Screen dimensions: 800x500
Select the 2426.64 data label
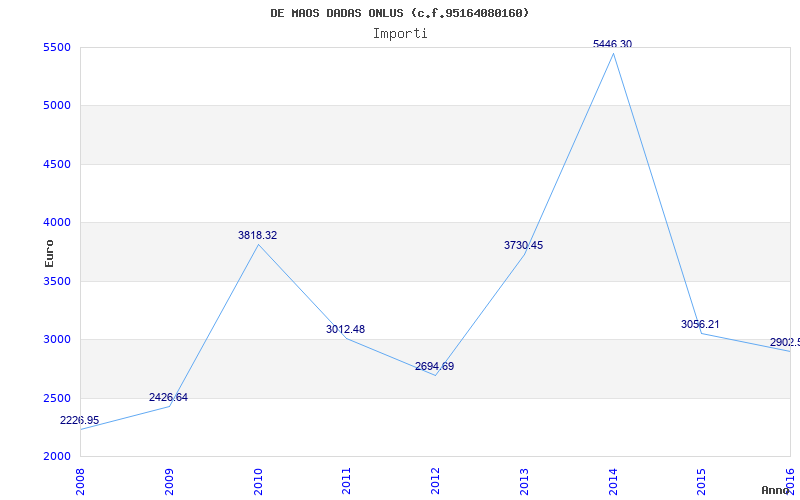click(168, 397)
